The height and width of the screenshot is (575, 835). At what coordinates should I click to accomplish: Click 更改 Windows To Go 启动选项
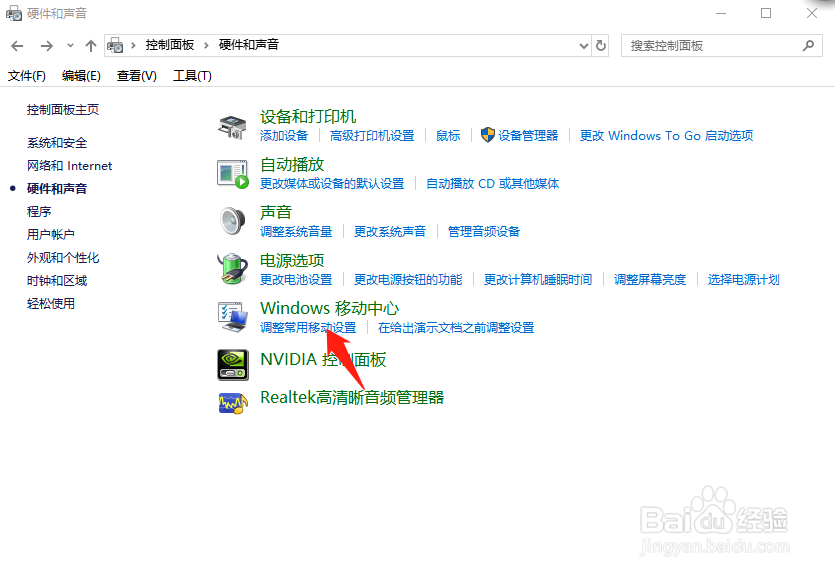[x=666, y=136]
